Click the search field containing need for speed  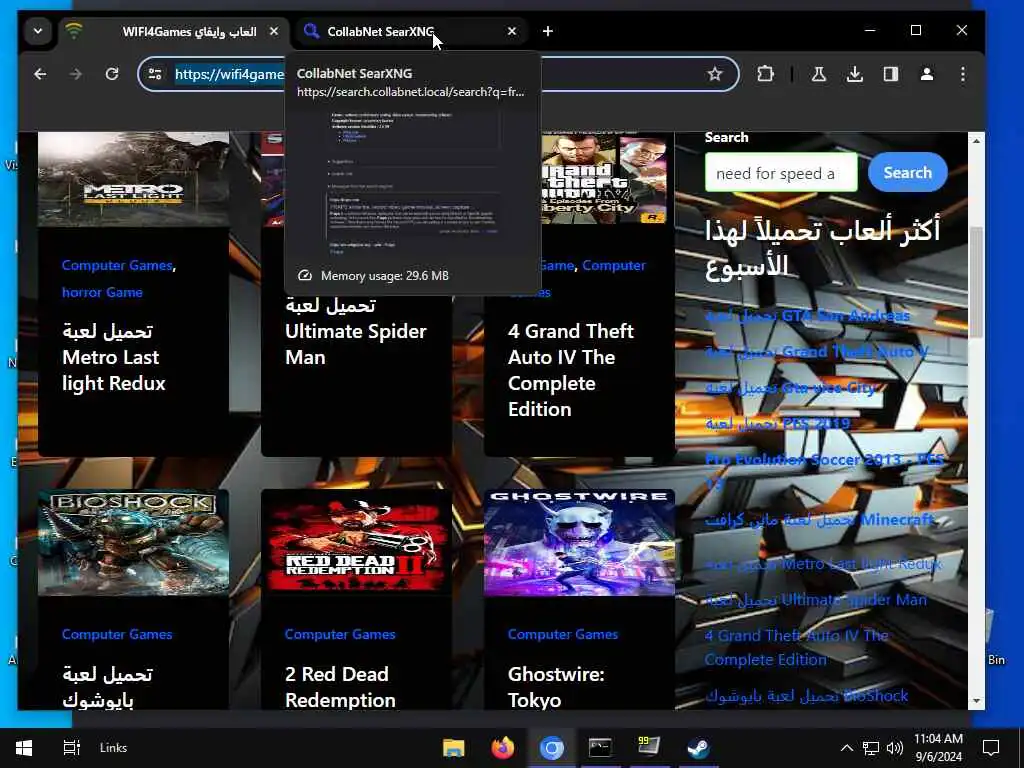coord(781,173)
